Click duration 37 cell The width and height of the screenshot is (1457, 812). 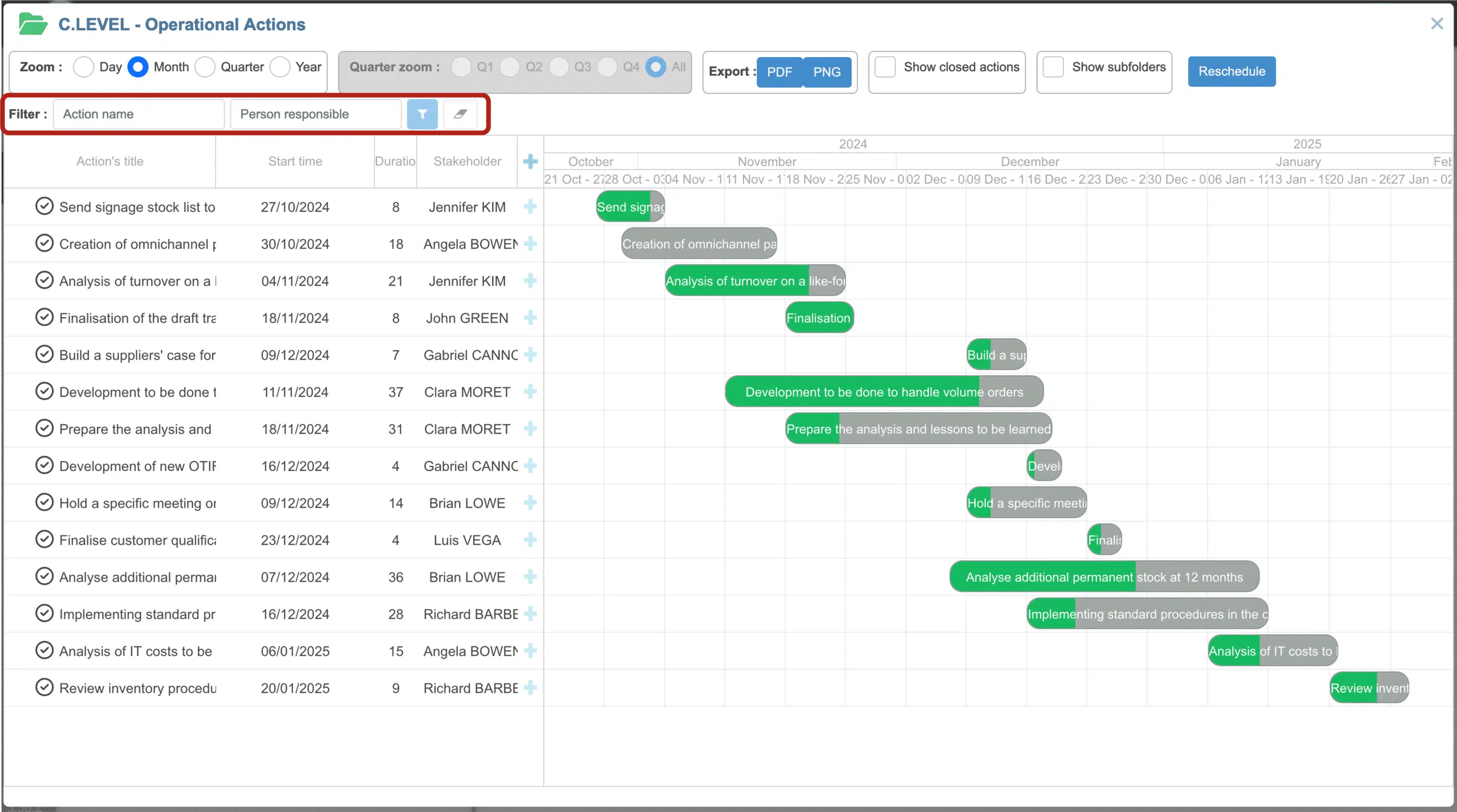coord(395,392)
